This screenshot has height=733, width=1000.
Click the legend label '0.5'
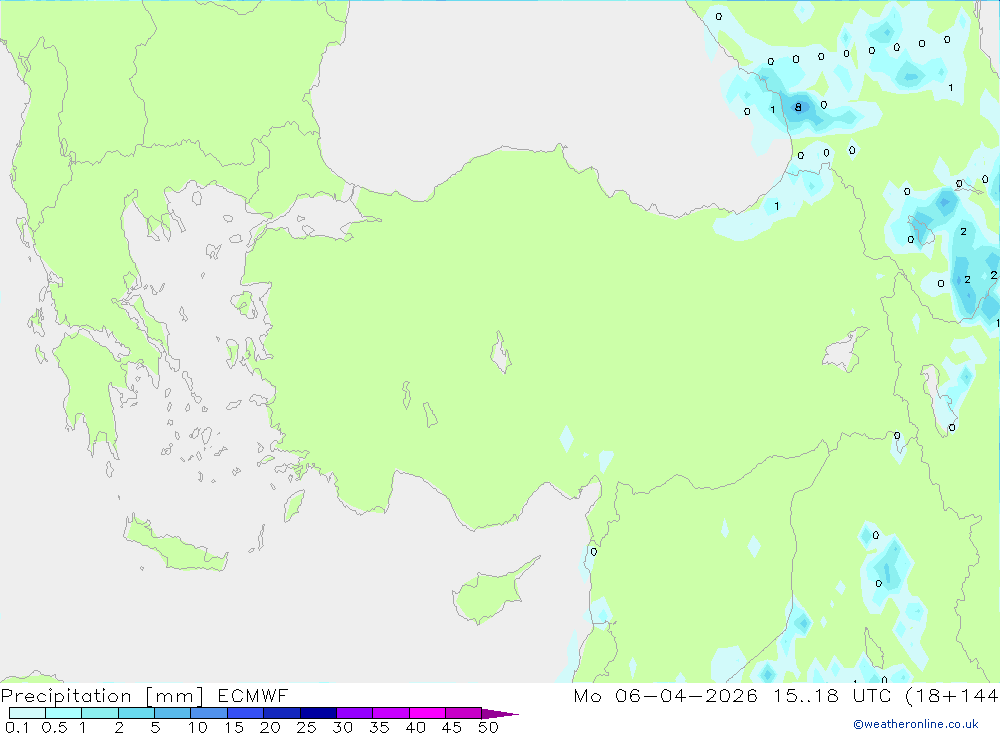coord(54,727)
